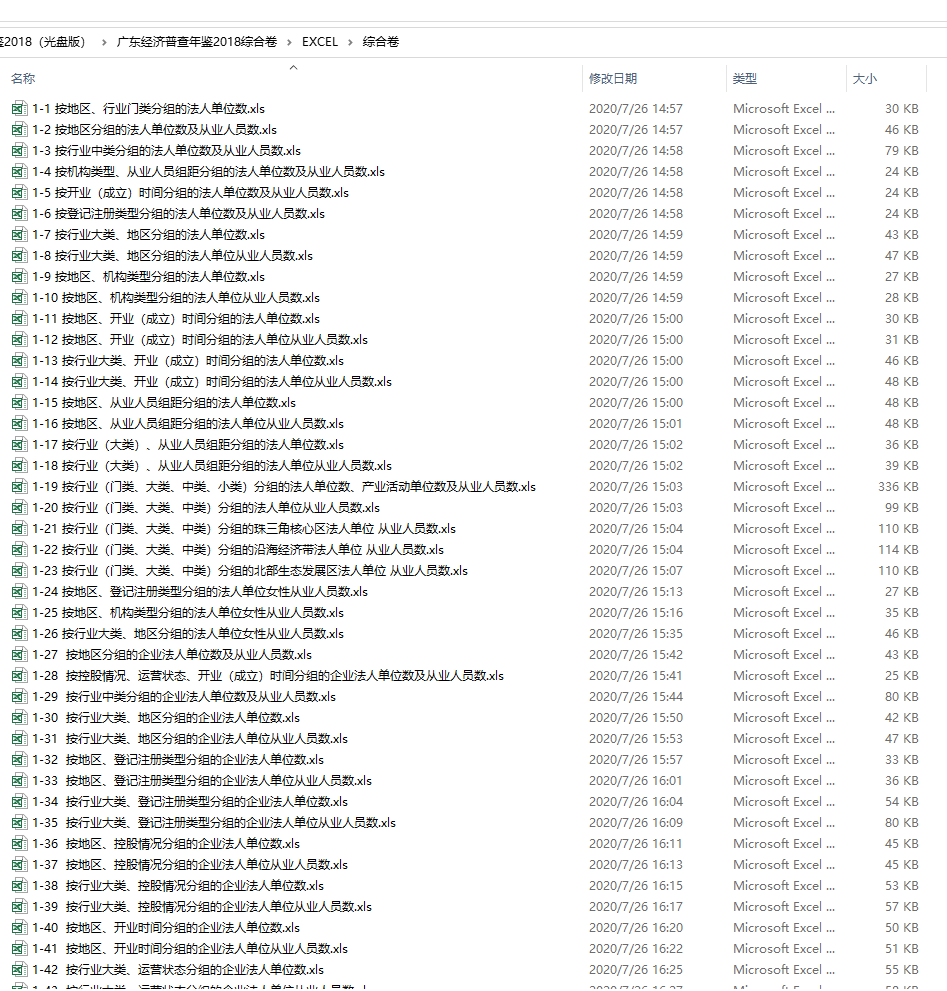
Task: Expand chevron after 广东经济普查年鉴2018综合卷 breadcrumb
Action: pos(290,42)
